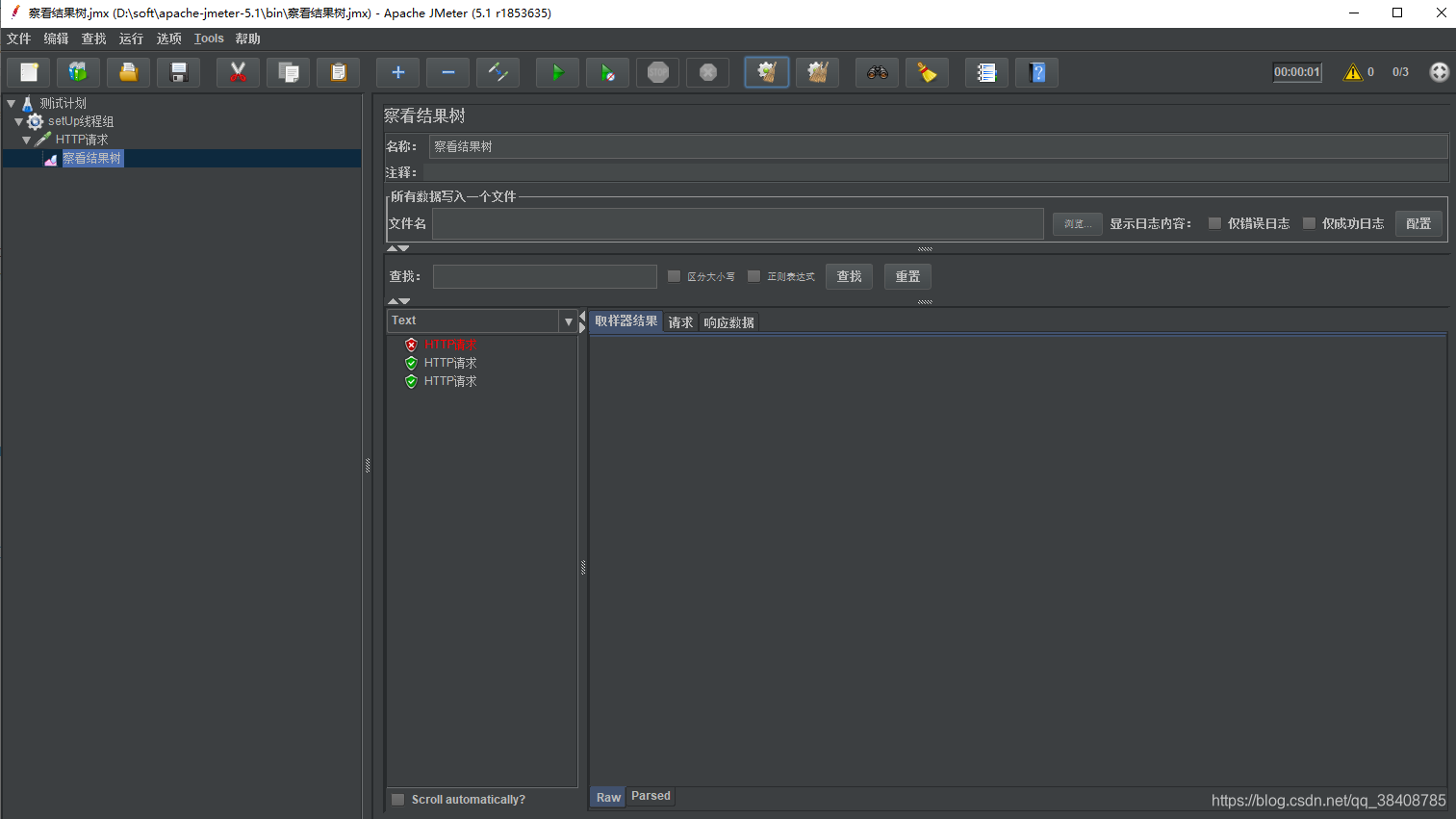Screen dimensions: 1456x819
Task: Switch to the 响应数据 tab
Action: pyautogui.click(x=729, y=322)
